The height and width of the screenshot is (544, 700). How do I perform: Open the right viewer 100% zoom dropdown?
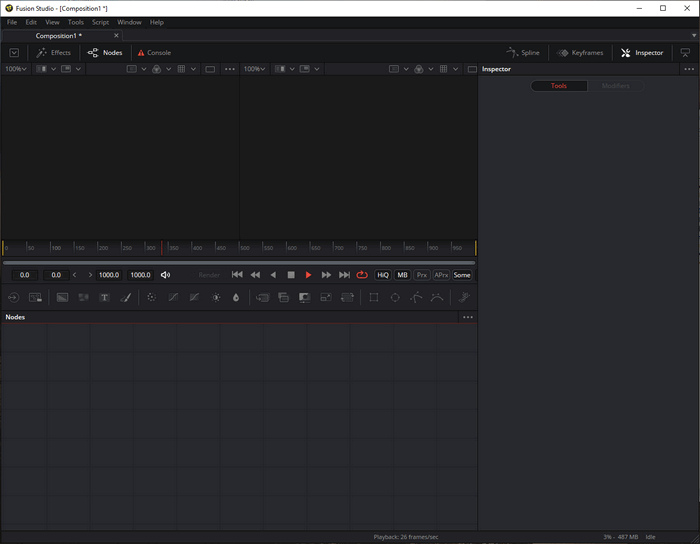254,69
